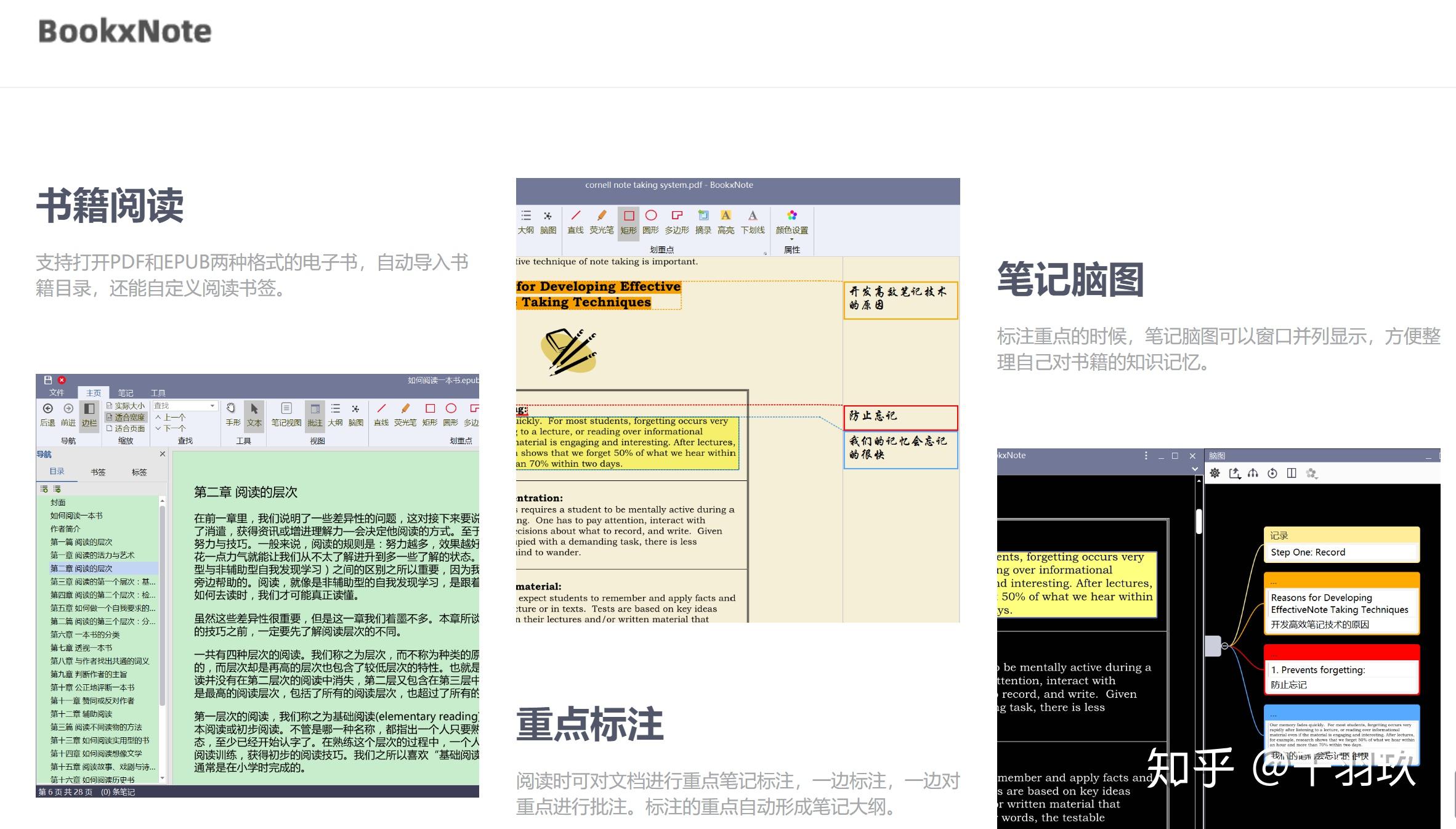Open the 书签 bookmarks tab
The width and height of the screenshot is (1456, 829).
click(x=98, y=472)
